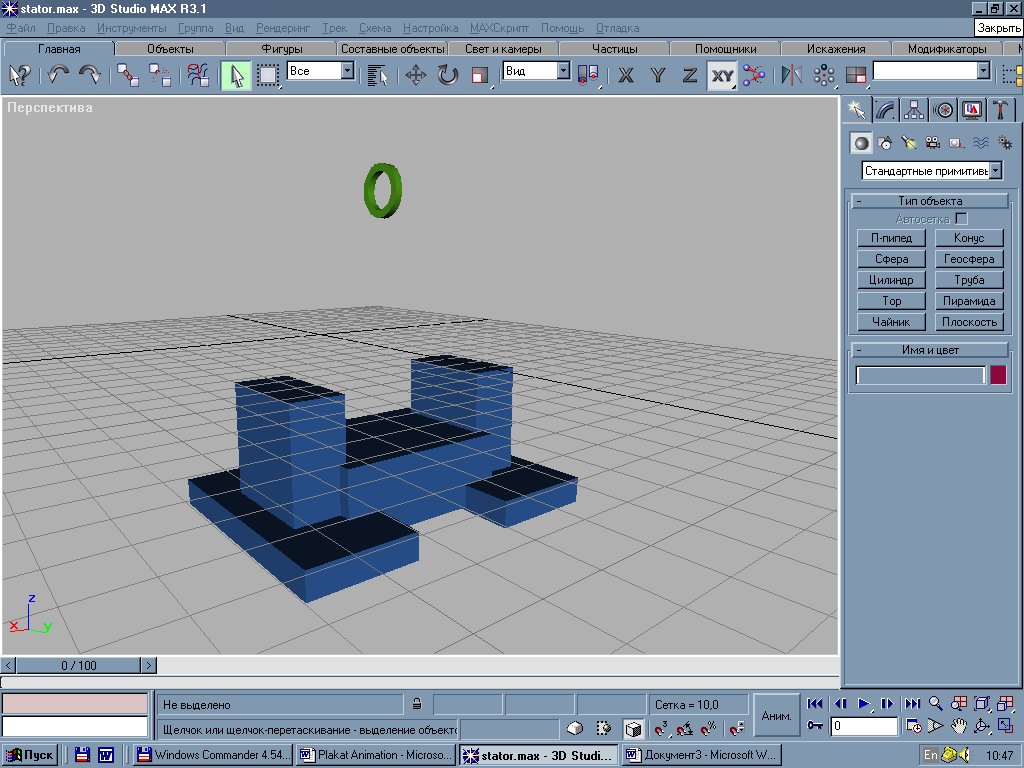Toggle angle snap magnet
Viewport: 1024px width, 768px height.
coord(684,728)
